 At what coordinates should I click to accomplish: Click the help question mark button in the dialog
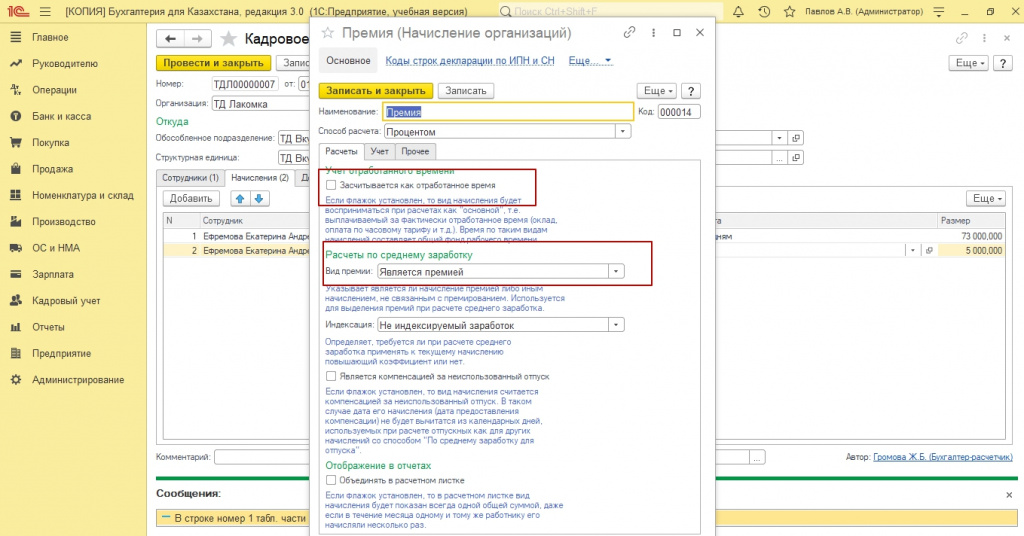[x=693, y=91]
